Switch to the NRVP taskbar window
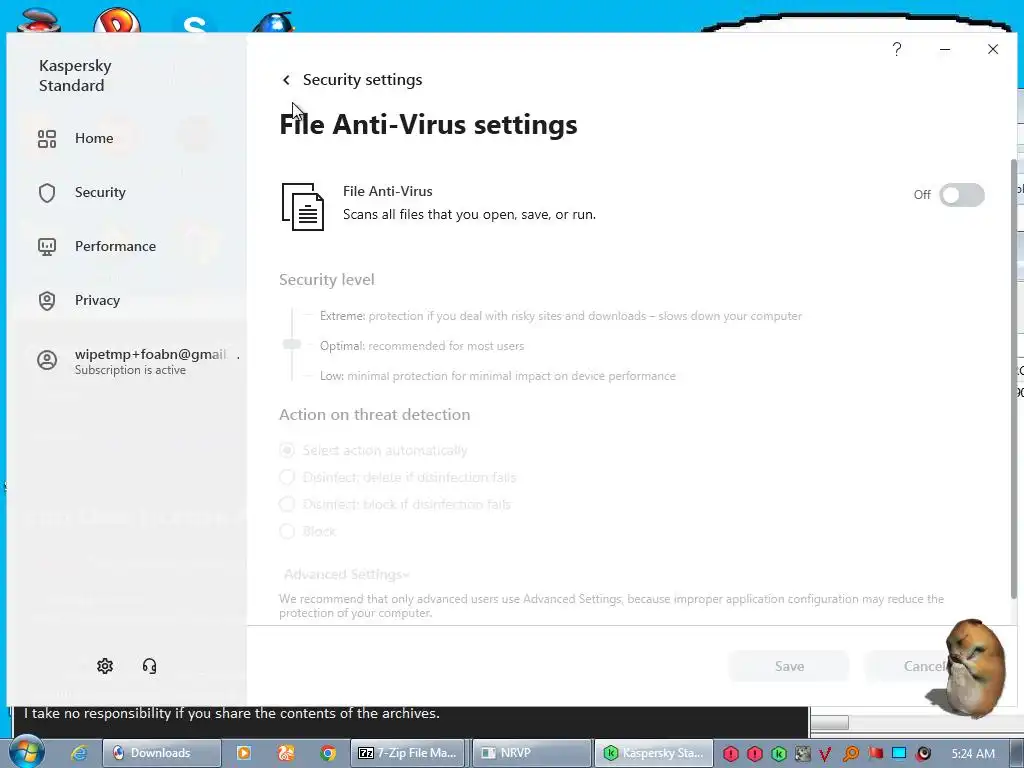 (x=531, y=753)
